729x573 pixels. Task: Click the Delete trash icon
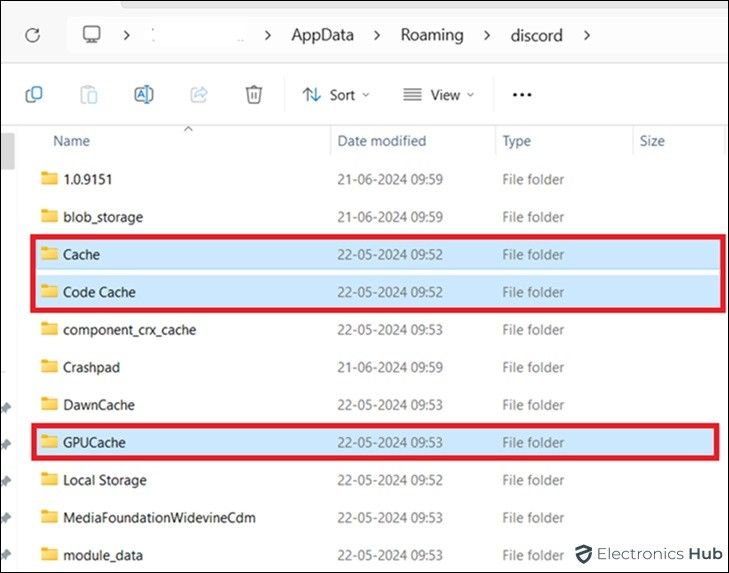(253, 94)
